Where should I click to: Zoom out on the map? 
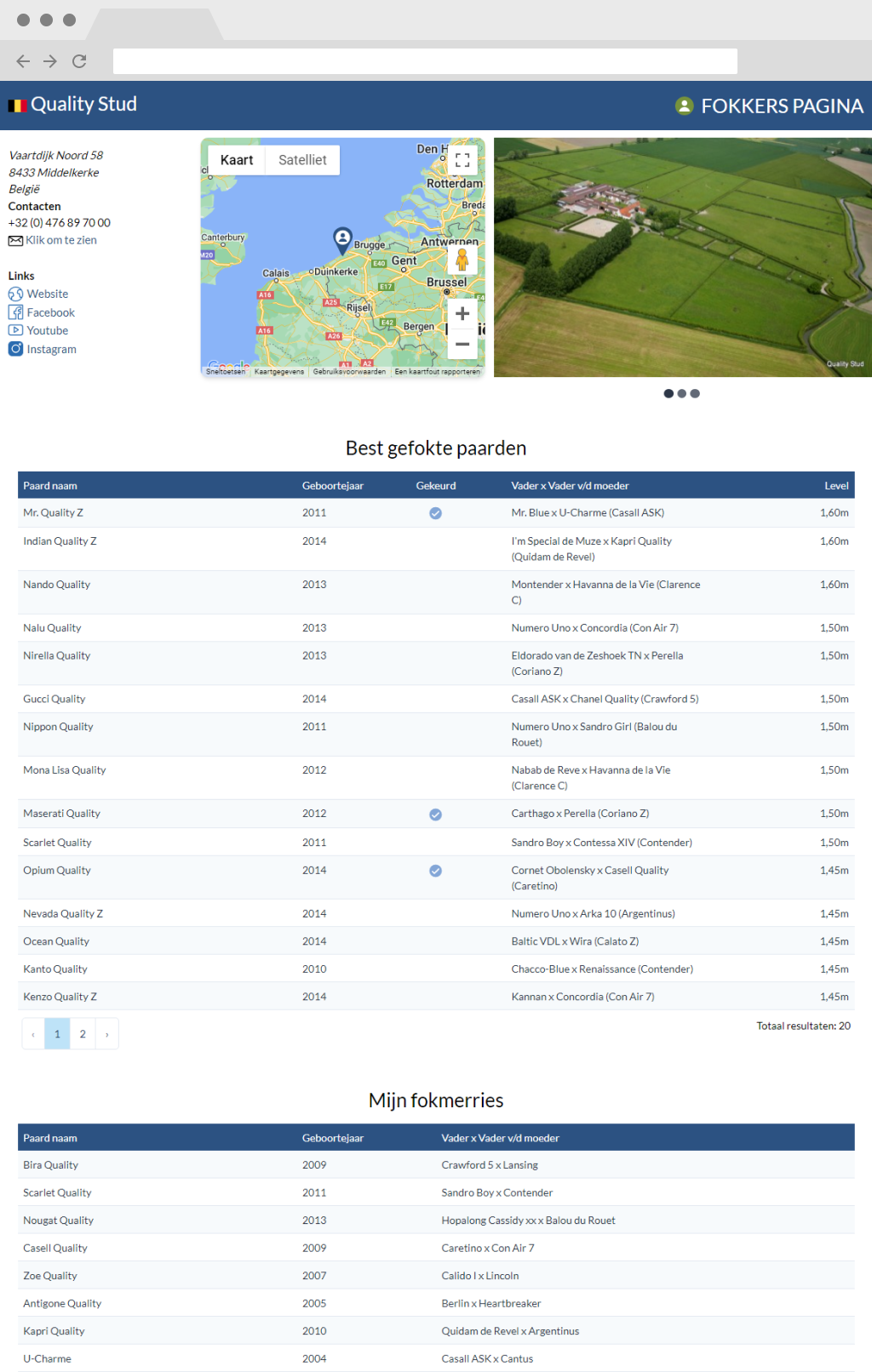pyautogui.click(x=462, y=344)
